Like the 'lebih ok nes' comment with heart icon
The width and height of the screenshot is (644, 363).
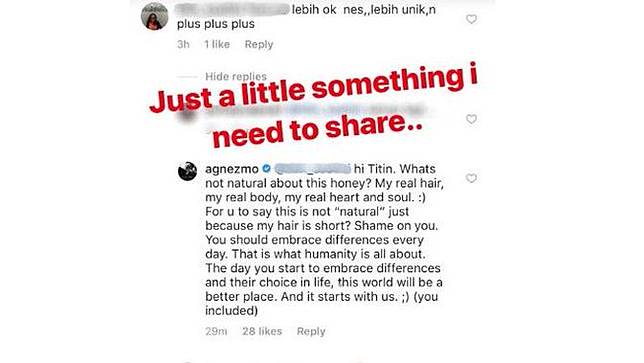click(x=471, y=19)
